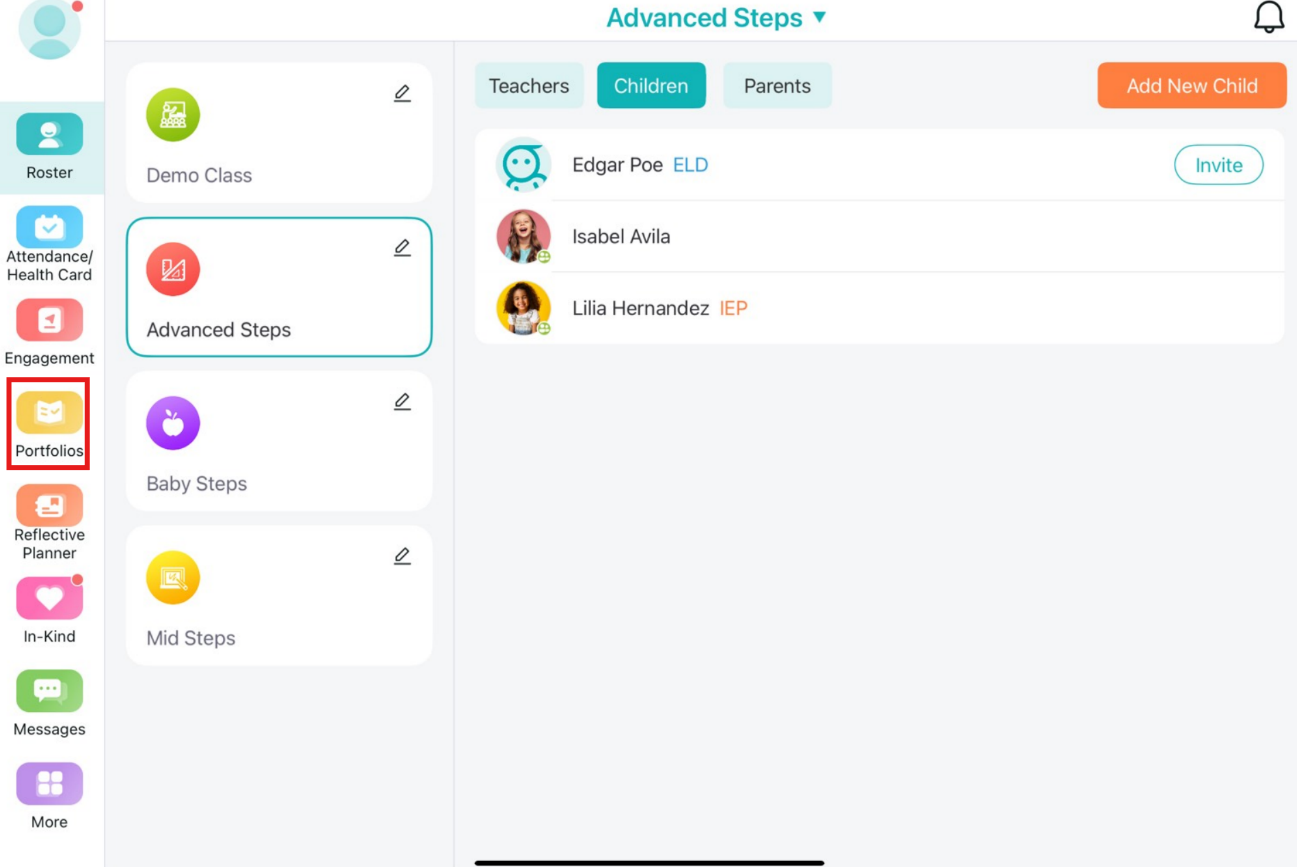Open the Reflective Planner
1297x867 pixels.
point(49,505)
